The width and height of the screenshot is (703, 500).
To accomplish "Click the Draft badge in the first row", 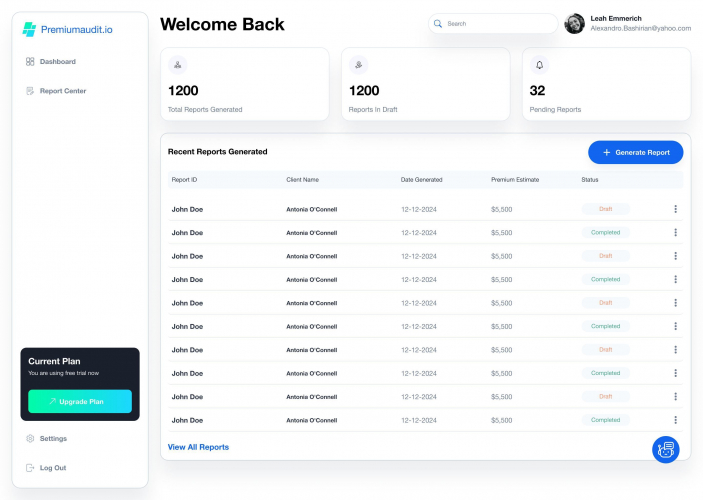I will (x=606, y=209).
